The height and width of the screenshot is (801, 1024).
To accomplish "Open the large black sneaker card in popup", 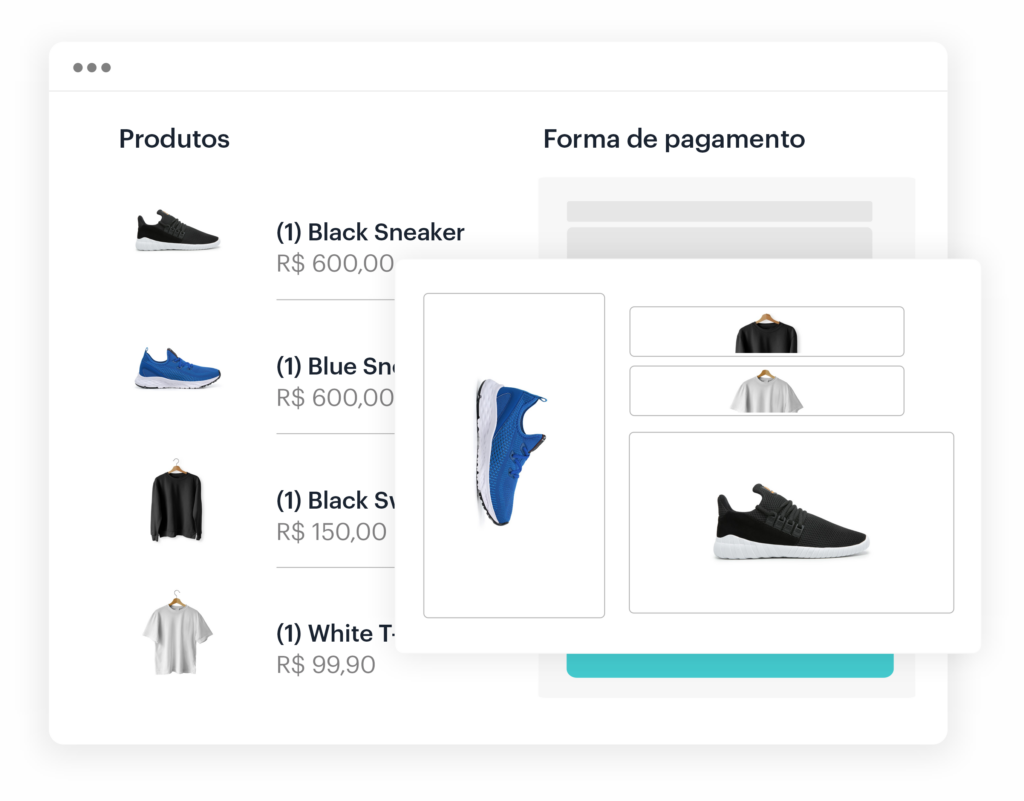I will click(790, 522).
